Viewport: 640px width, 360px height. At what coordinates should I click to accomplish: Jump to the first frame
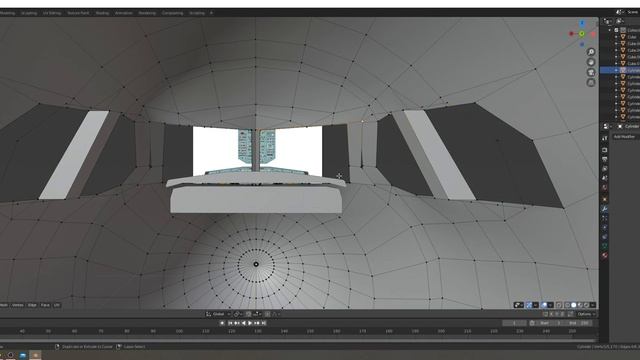tap(230, 323)
